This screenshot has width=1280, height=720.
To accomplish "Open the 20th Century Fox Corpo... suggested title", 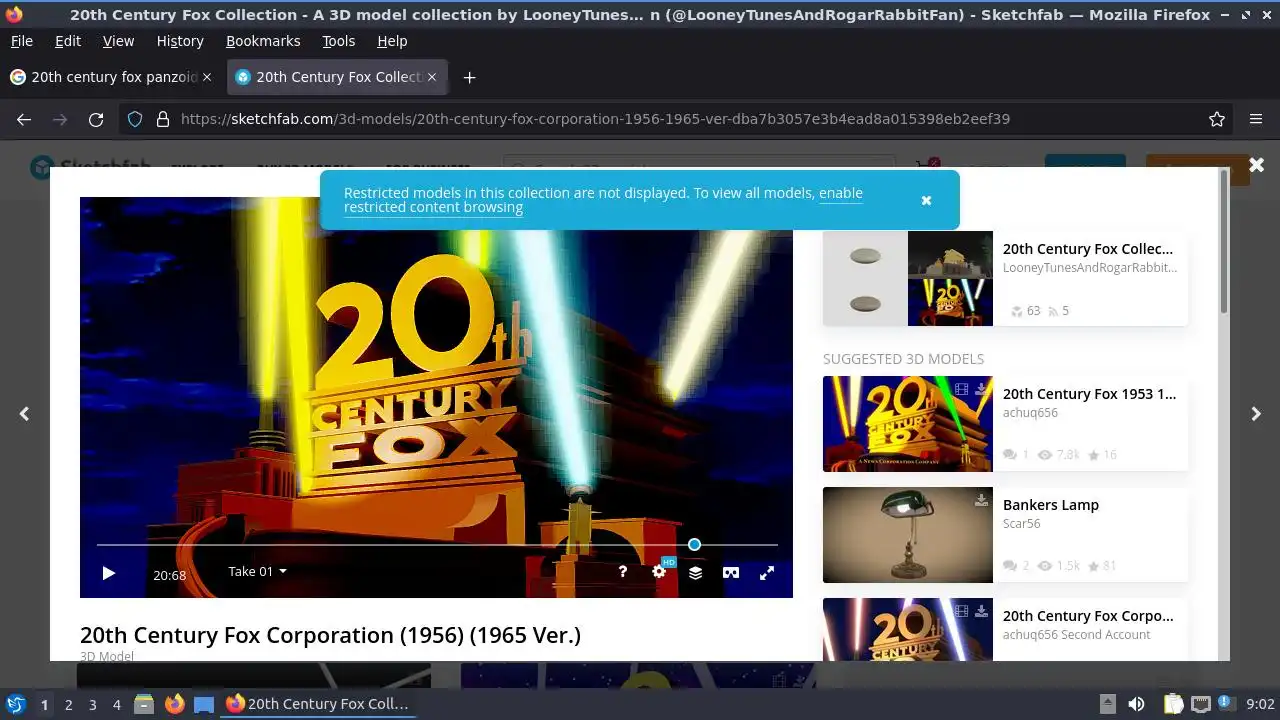I will (1088, 616).
